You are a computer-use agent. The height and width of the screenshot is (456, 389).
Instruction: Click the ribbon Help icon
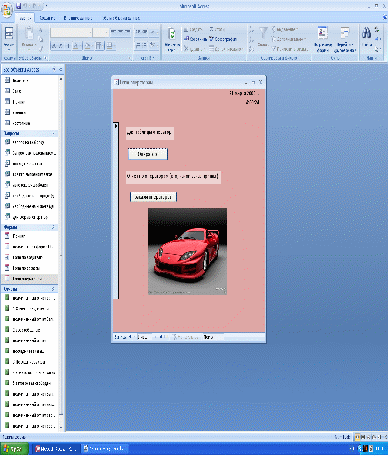click(x=385, y=18)
